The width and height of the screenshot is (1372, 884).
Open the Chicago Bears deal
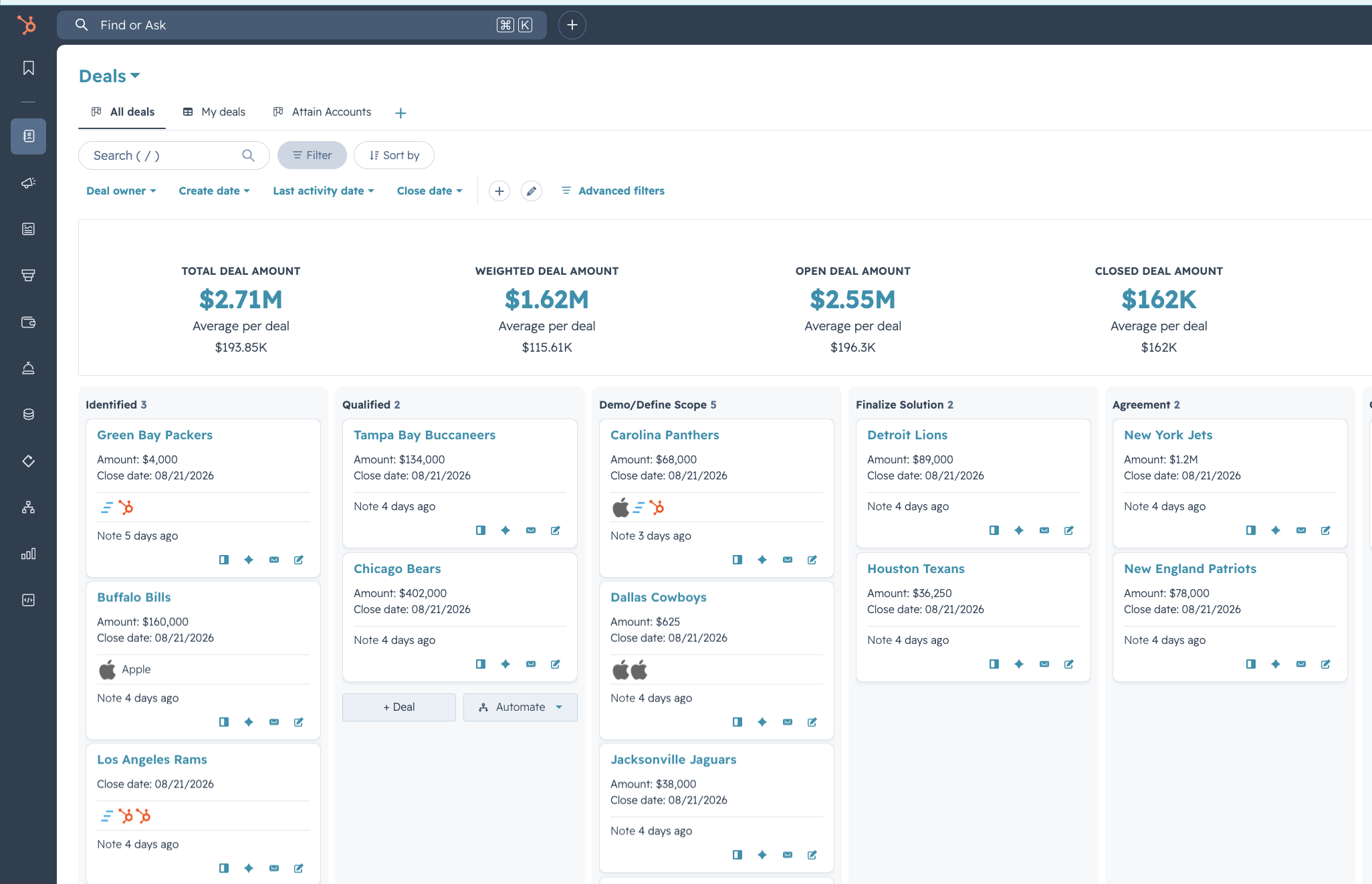click(397, 569)
